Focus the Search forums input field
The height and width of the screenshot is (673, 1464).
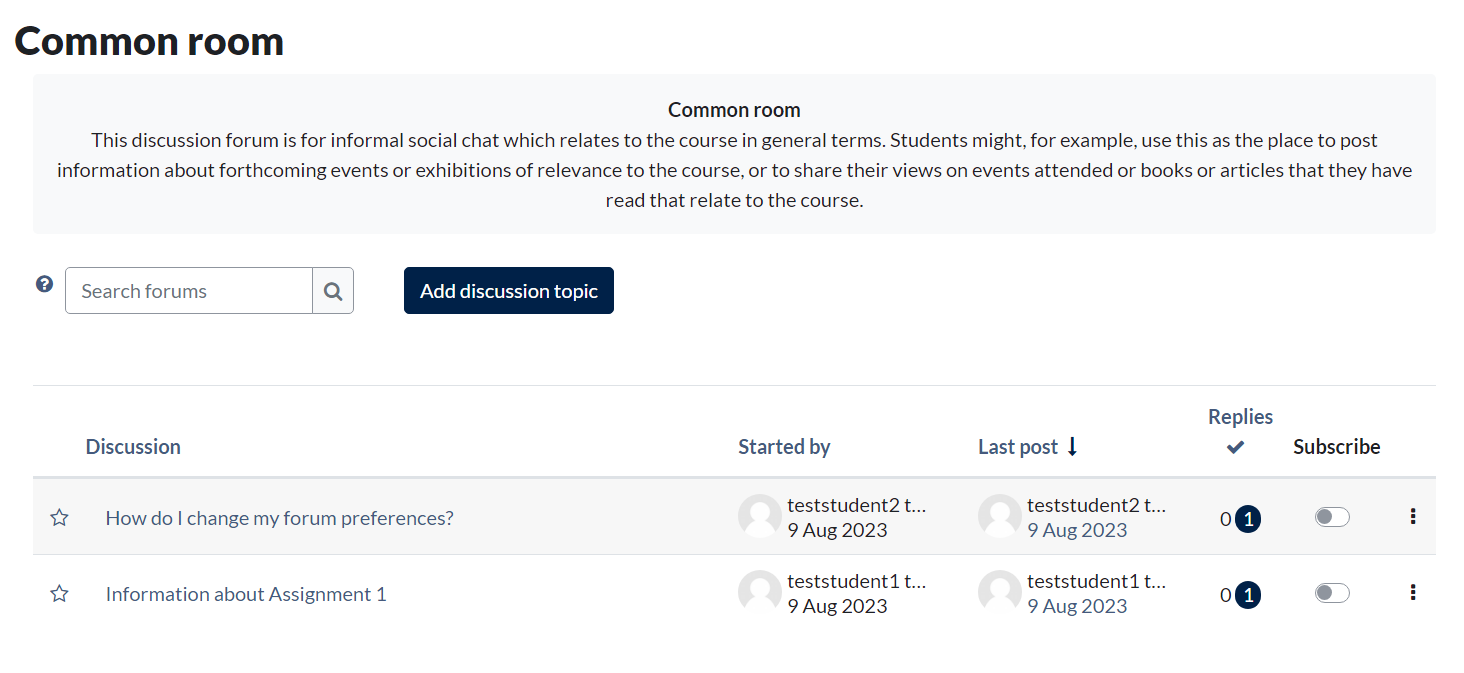point(189,291)
